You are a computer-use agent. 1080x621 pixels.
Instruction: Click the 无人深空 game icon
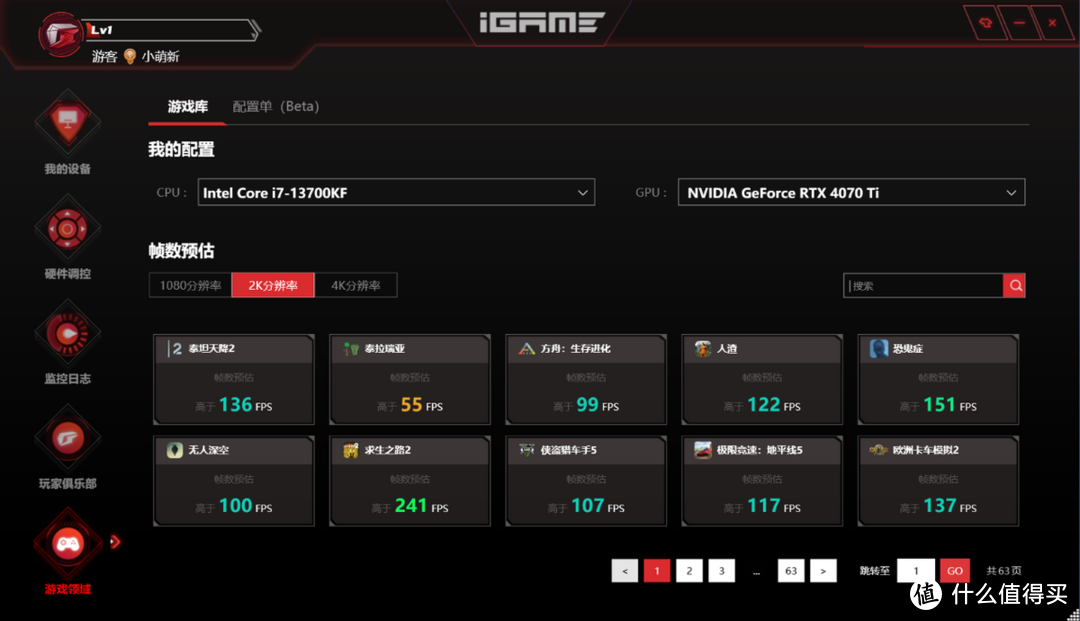pos(174,450)
